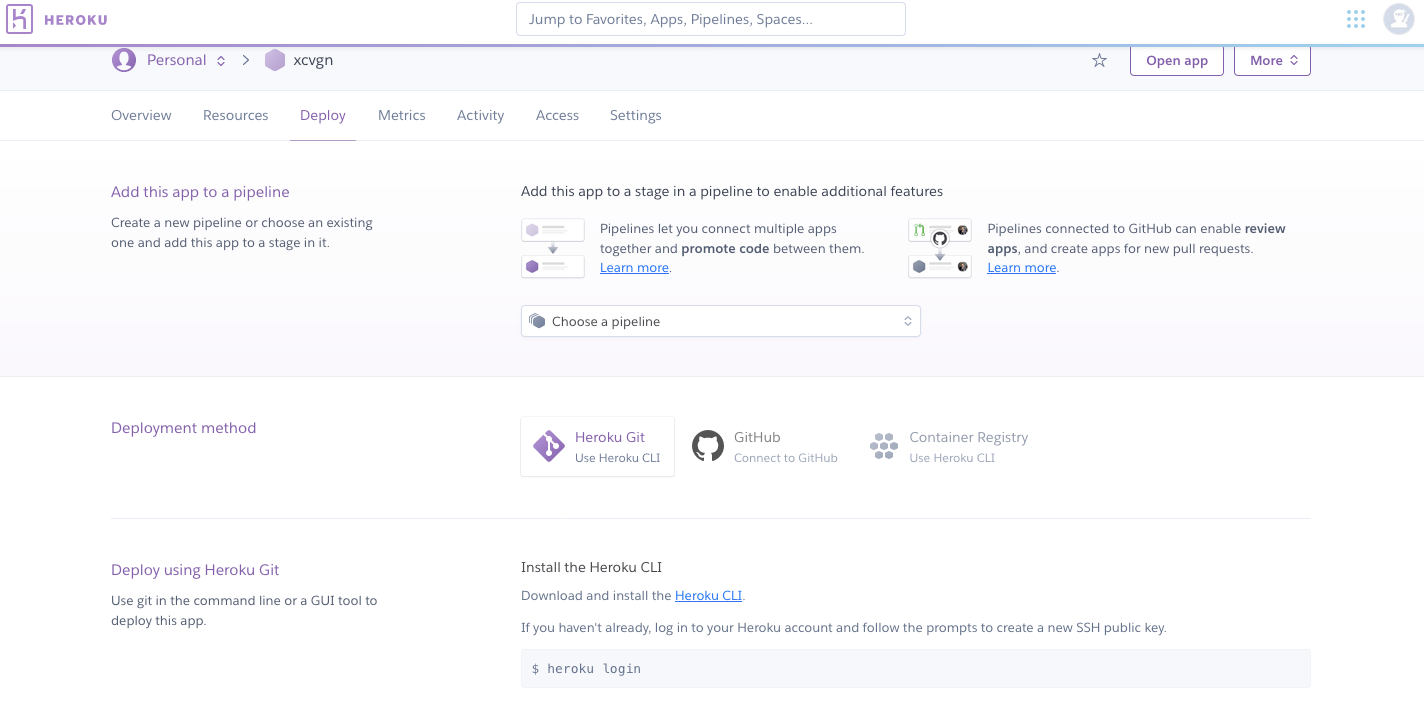Viewport: 1424px width, 708px height.
Task: Select the Container Registry deployment icon
Action: tap(884, 445)
